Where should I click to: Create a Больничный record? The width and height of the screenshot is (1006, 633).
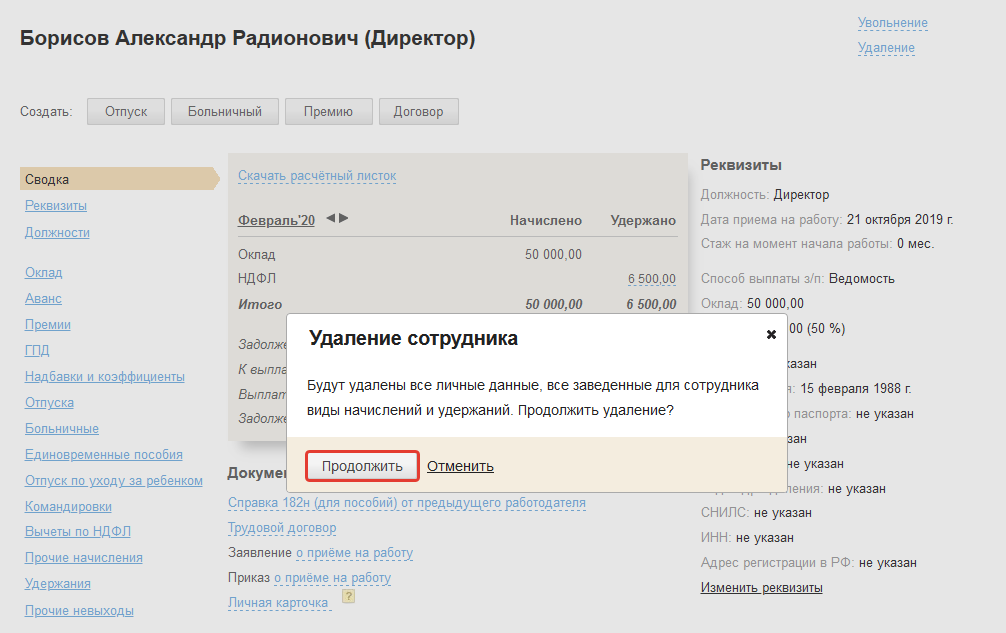[x=224, y=111]
